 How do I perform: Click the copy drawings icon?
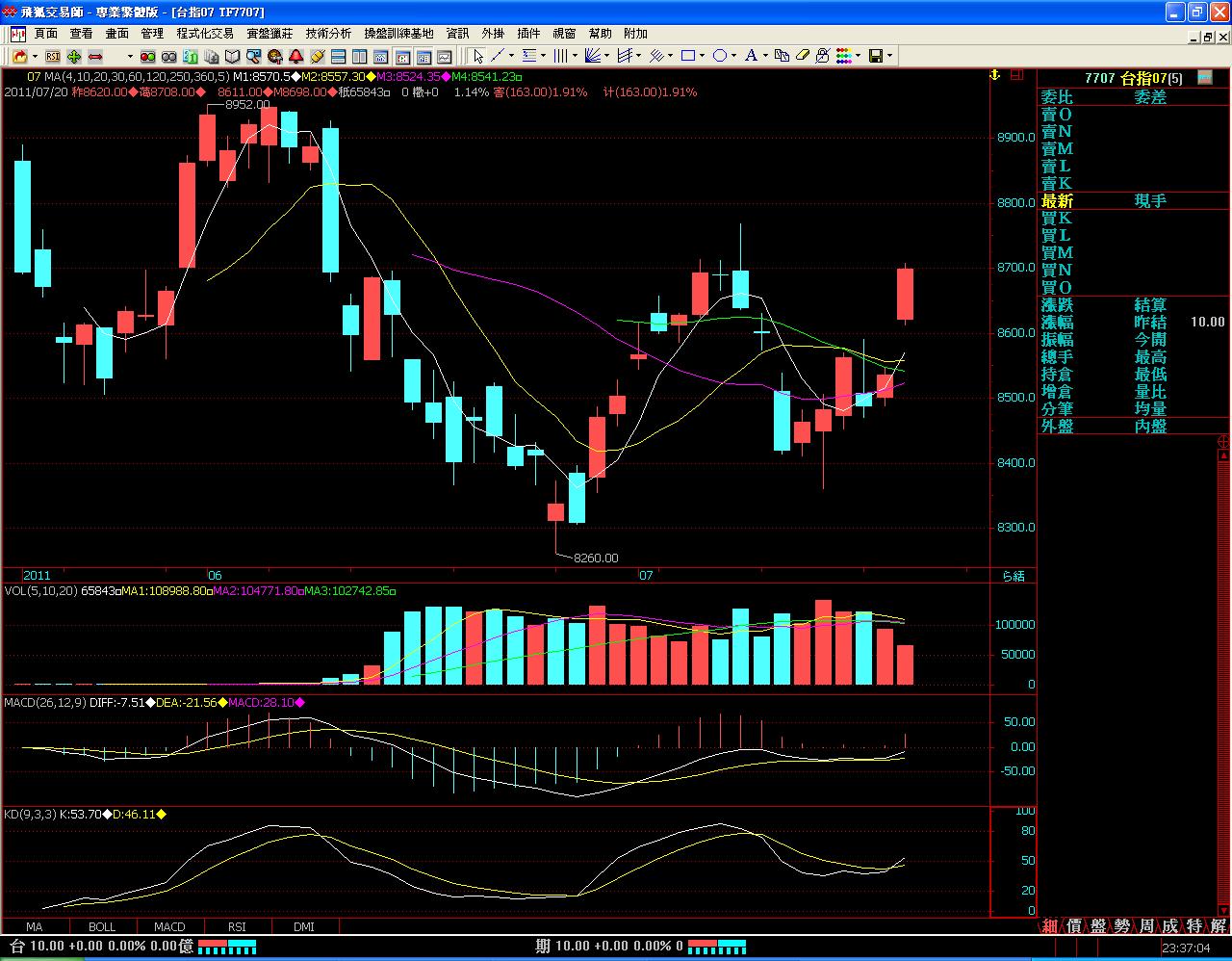coord(782,56)
